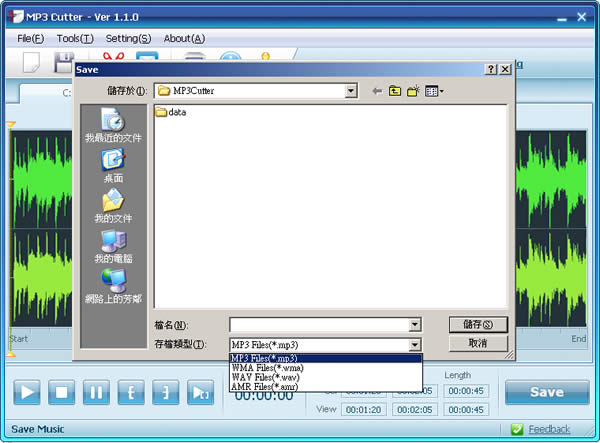This screenshot has width=600, height=443.
Task: Open My Documents (我的文件) in the places bar
Action: (x=113, y=206)
